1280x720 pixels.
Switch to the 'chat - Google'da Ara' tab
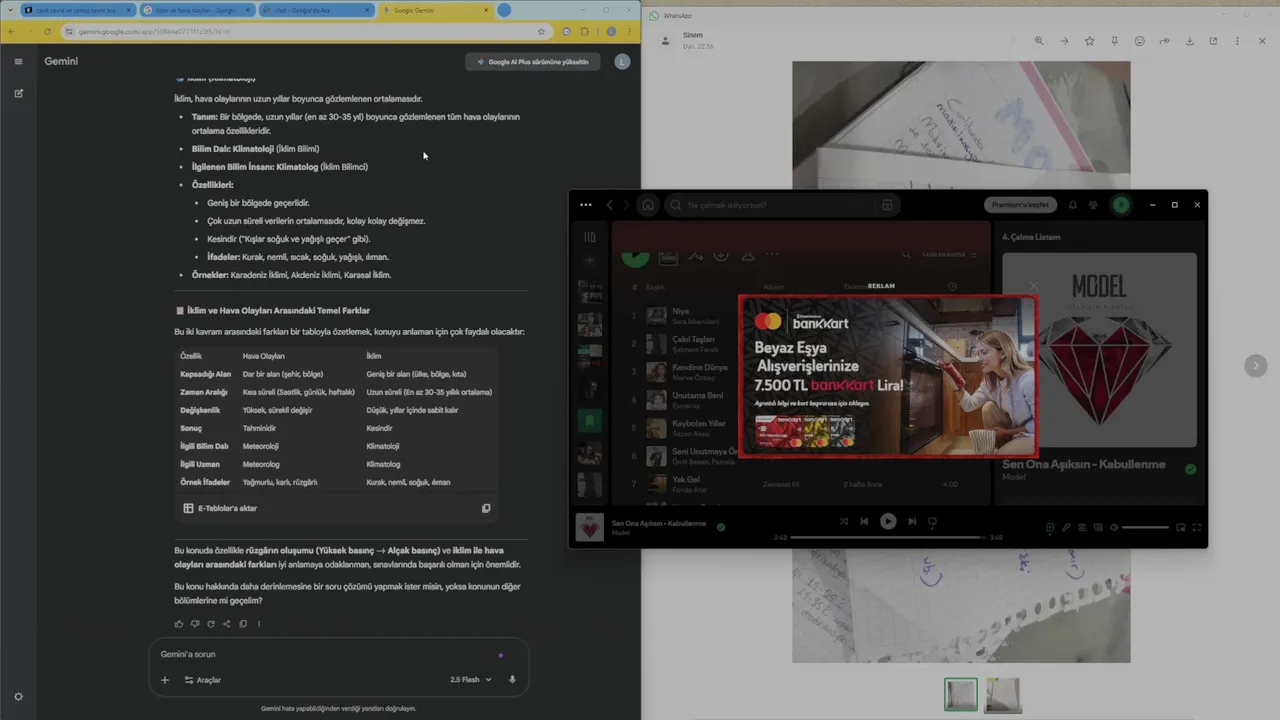(x=316, y=10)
